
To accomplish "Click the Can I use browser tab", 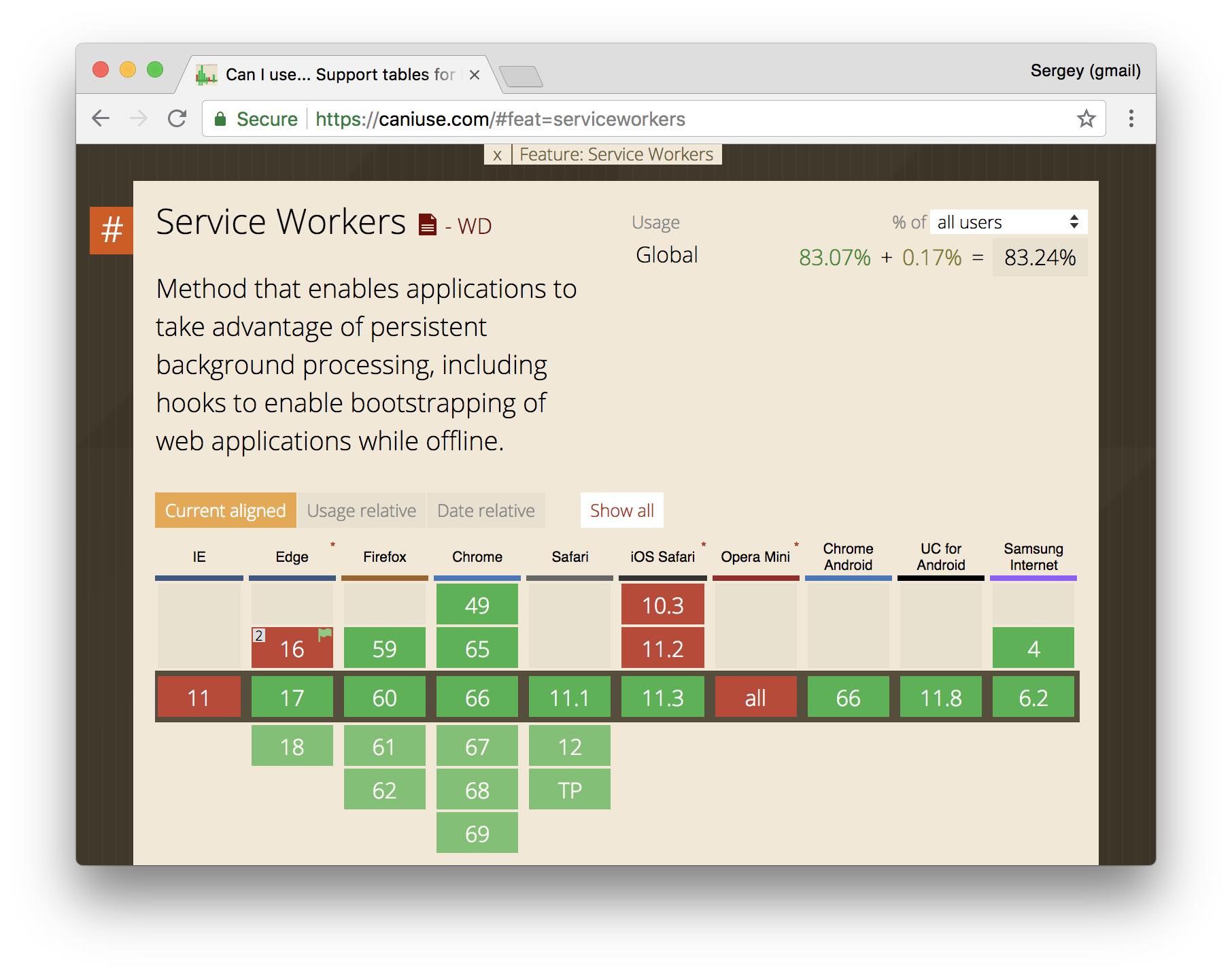I will [340, 75].
